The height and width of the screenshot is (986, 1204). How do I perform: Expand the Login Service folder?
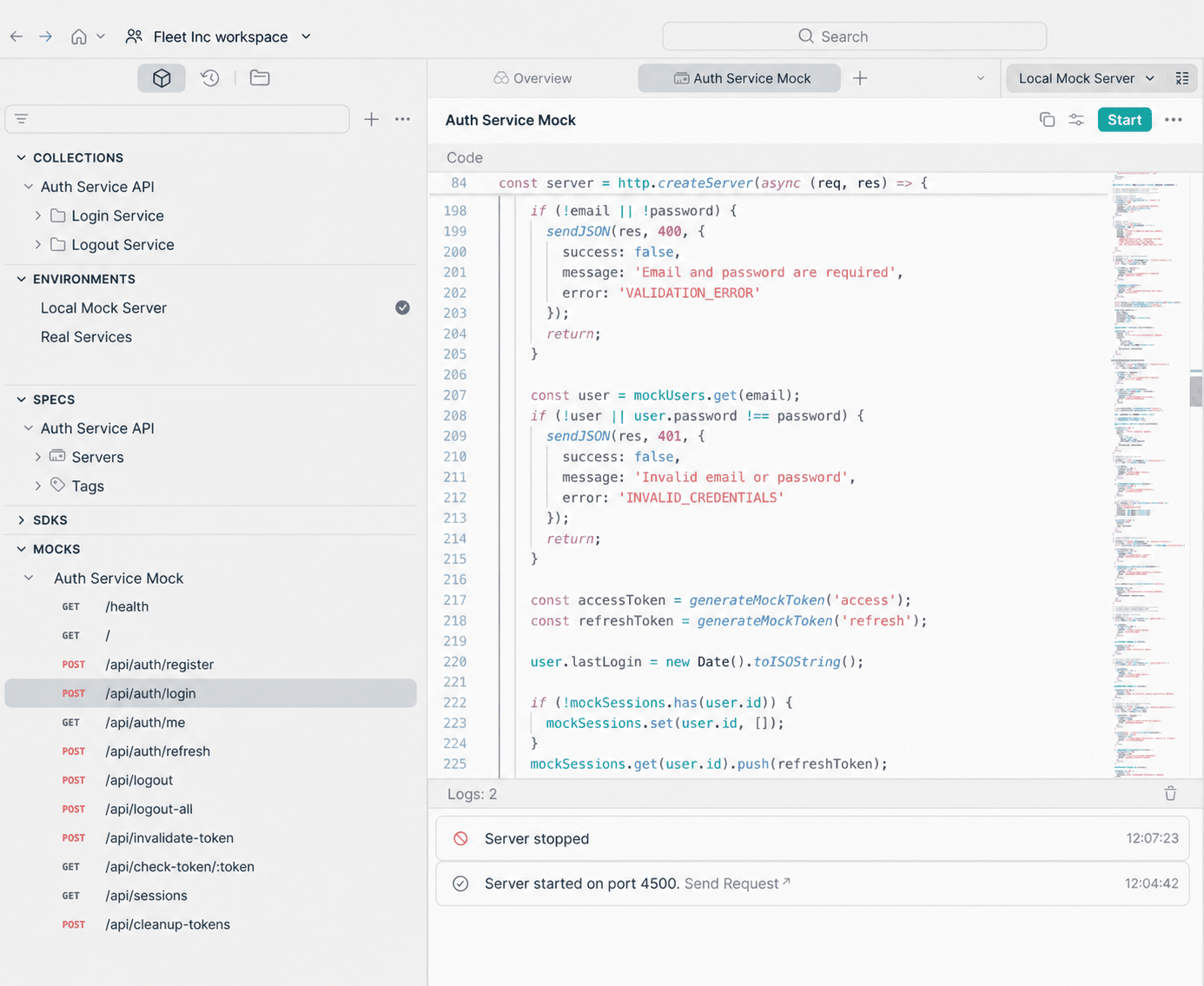pos(38,215)
